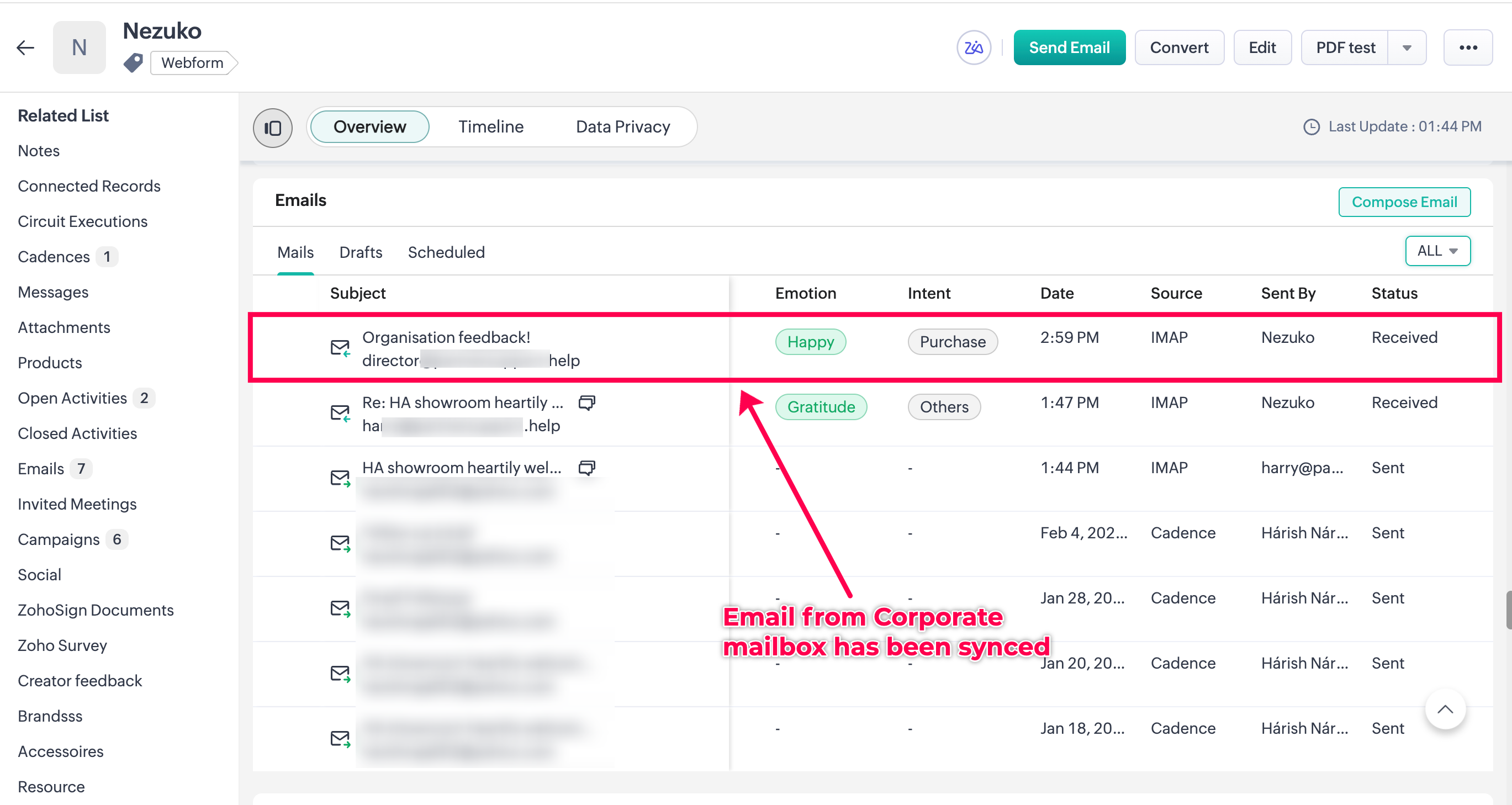Switch to the Timeline tab
This screenshot has height=805, width=1512.
point(491,127)
